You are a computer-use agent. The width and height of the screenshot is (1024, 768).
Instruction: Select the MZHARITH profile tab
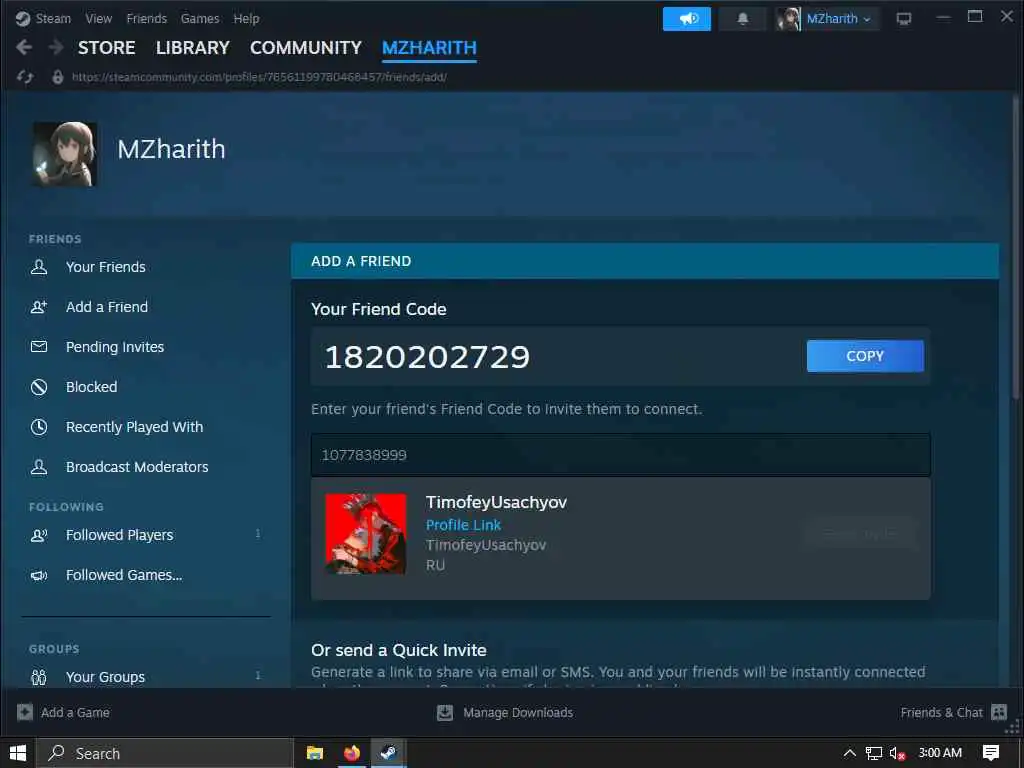click(429, 48)
